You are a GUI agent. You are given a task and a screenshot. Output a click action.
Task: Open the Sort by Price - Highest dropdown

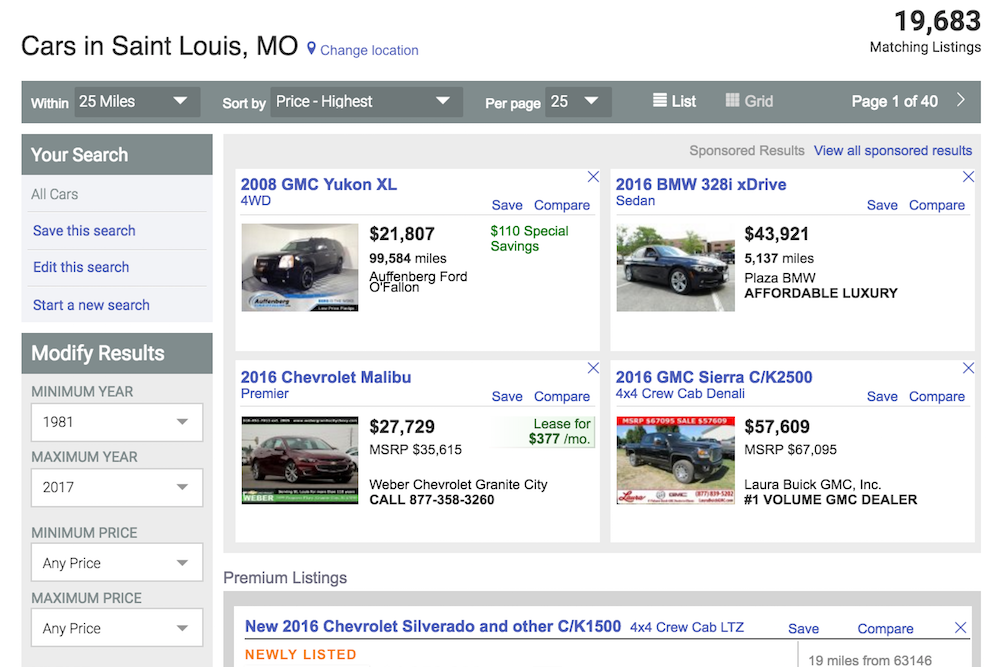click(x=366, y=101)
